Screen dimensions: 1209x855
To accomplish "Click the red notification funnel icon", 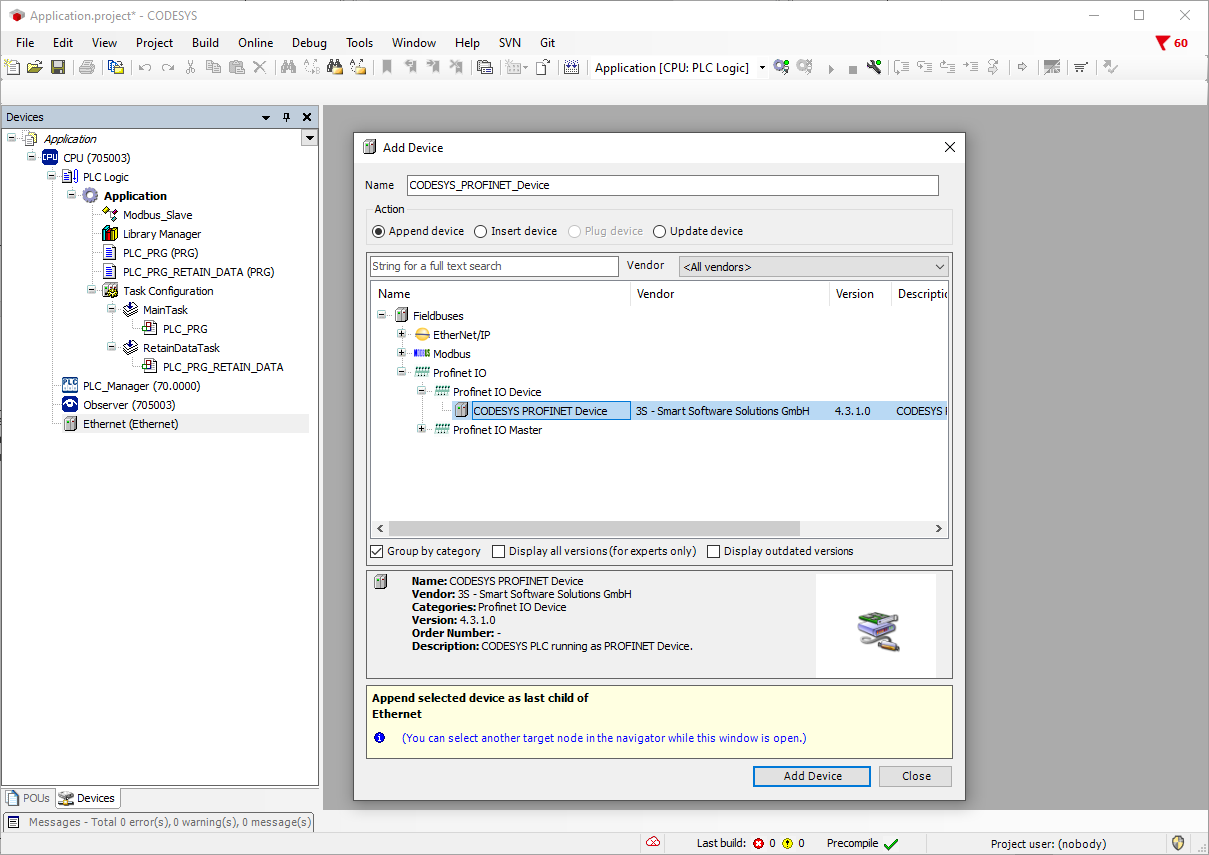I will (x=1162, y=43).
